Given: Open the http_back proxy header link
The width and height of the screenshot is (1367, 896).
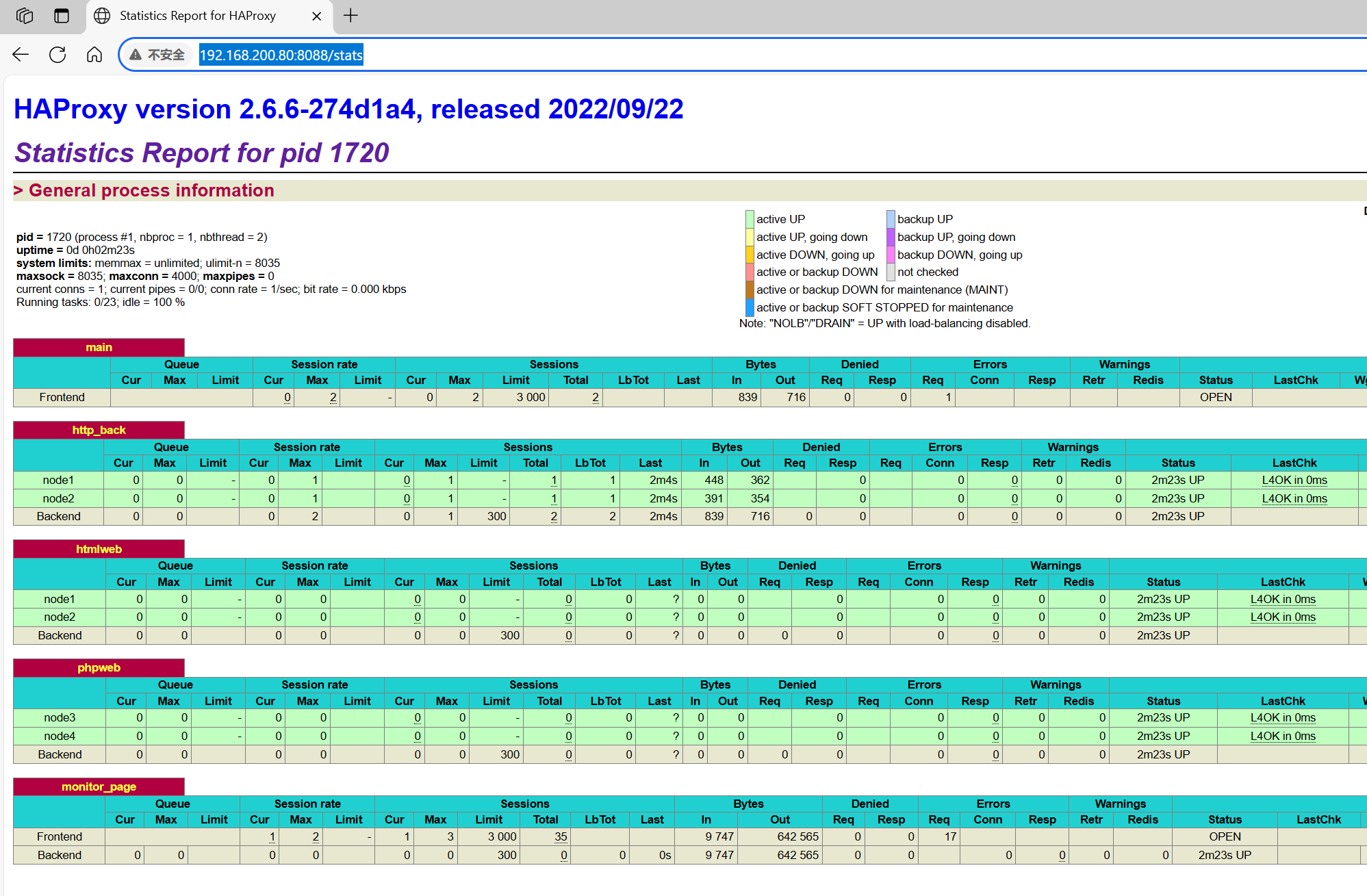Looking at the screenshot, I should tap(99, 430).
